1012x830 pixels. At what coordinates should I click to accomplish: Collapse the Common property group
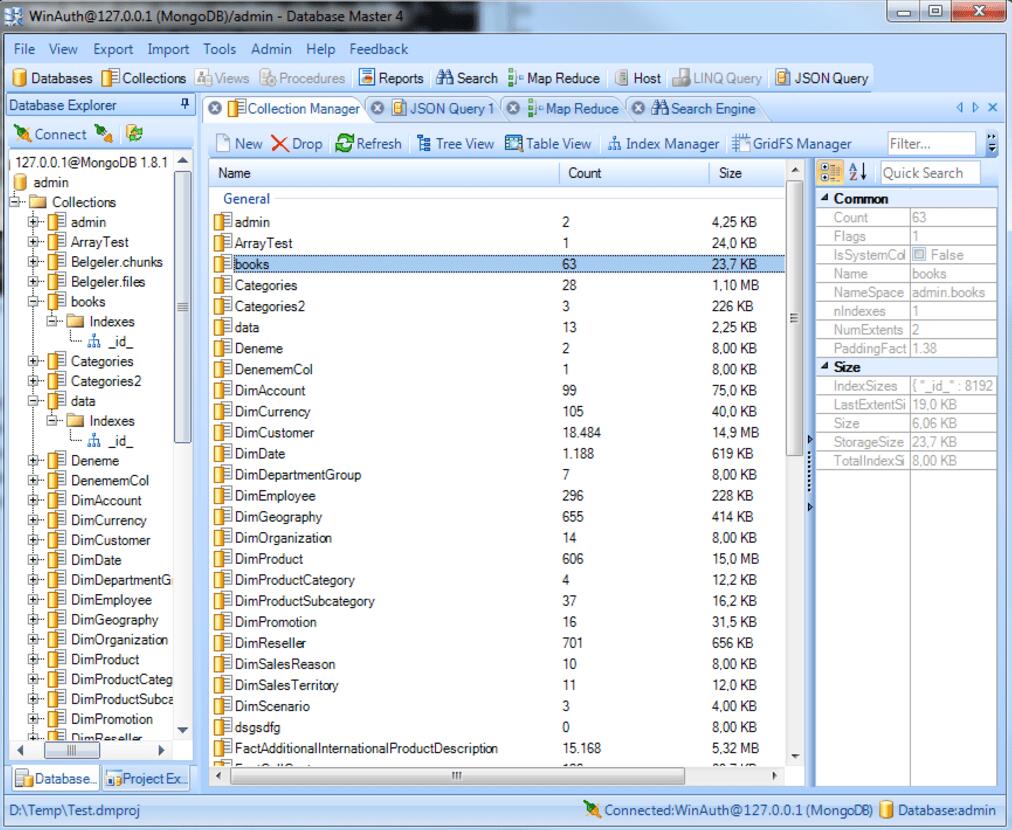click(x=824, y=198)
